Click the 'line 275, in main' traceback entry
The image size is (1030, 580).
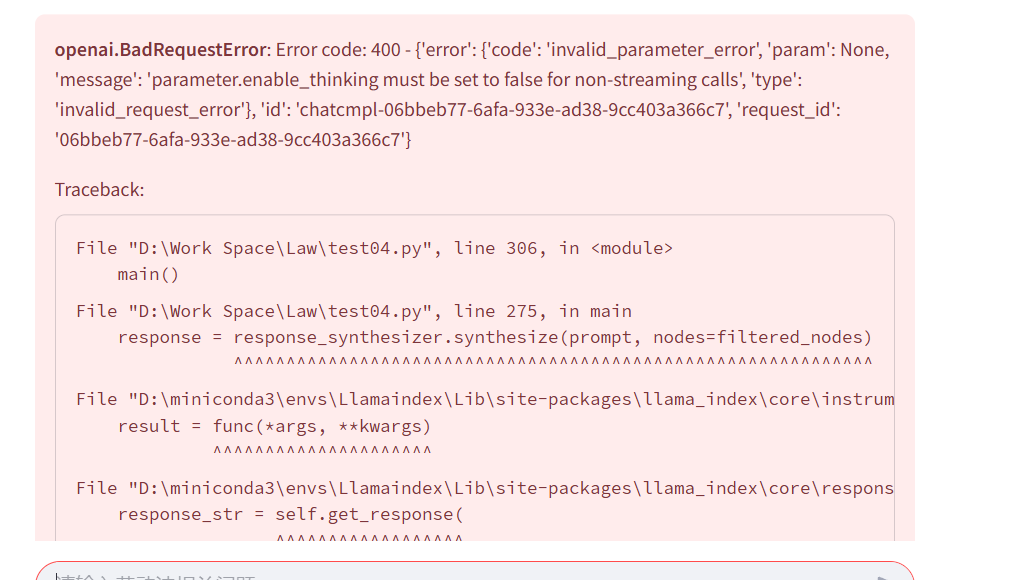(x=543, y=311)
